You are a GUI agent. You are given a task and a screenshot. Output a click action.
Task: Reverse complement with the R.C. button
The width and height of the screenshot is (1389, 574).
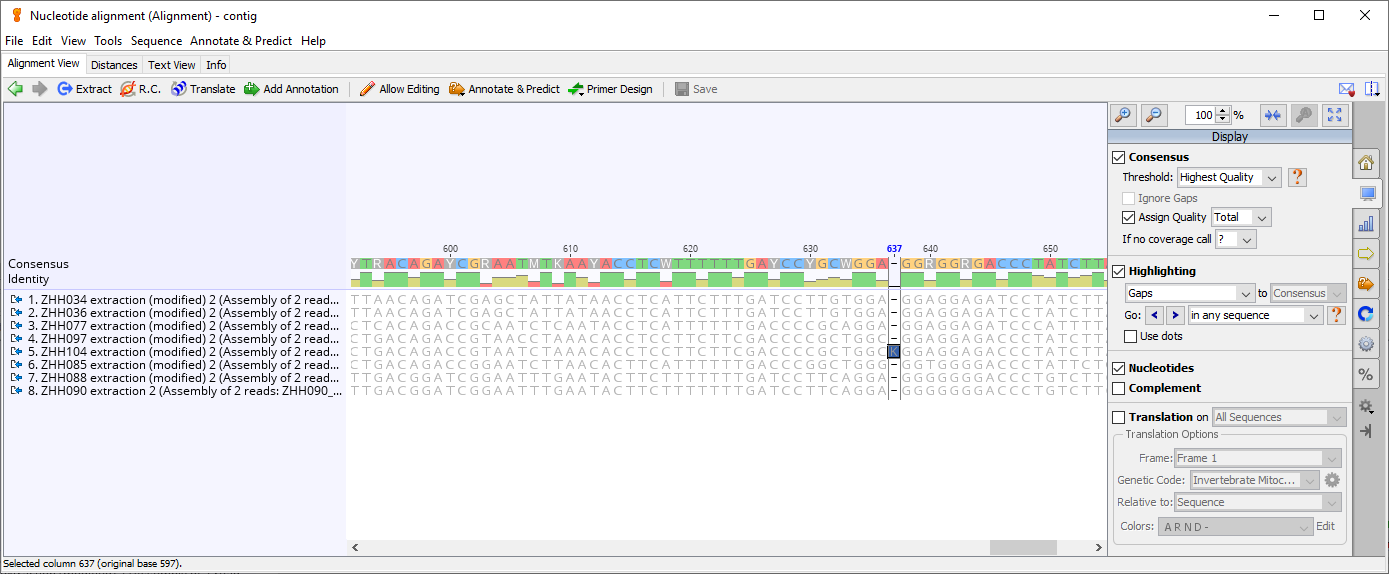(x=141, y=89)
